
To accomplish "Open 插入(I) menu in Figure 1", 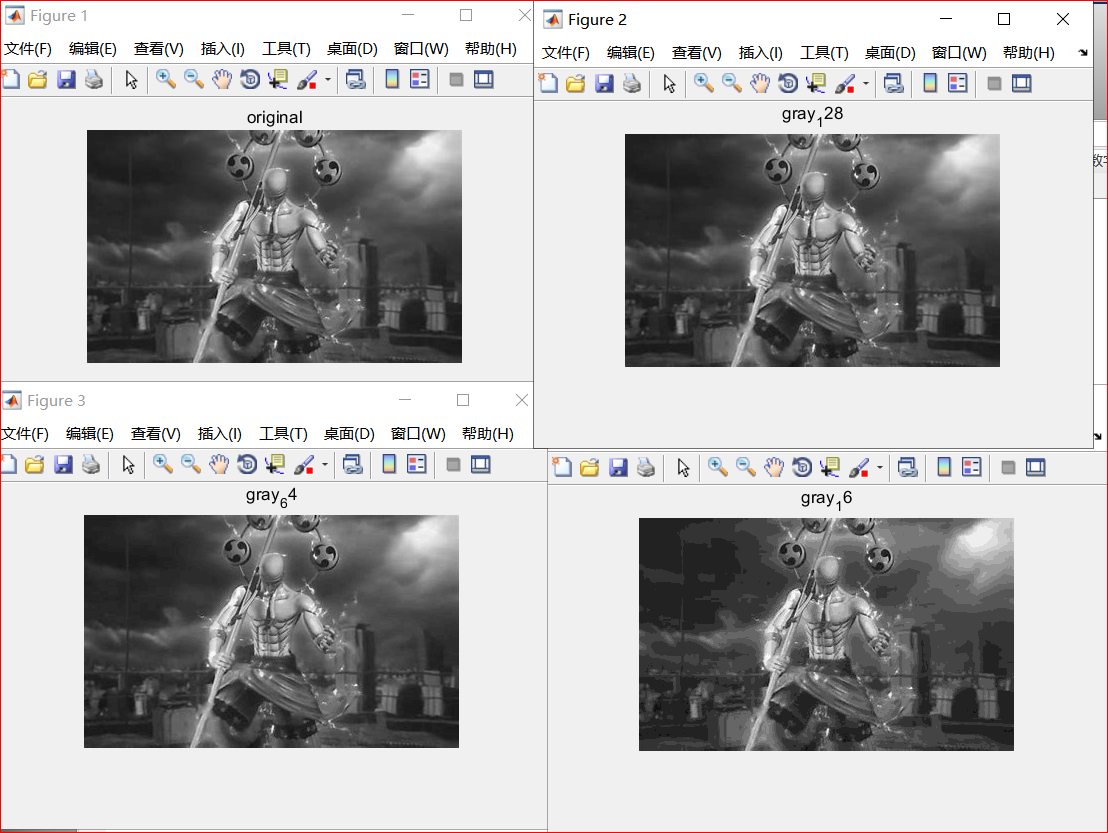I will tap(223, 49).
